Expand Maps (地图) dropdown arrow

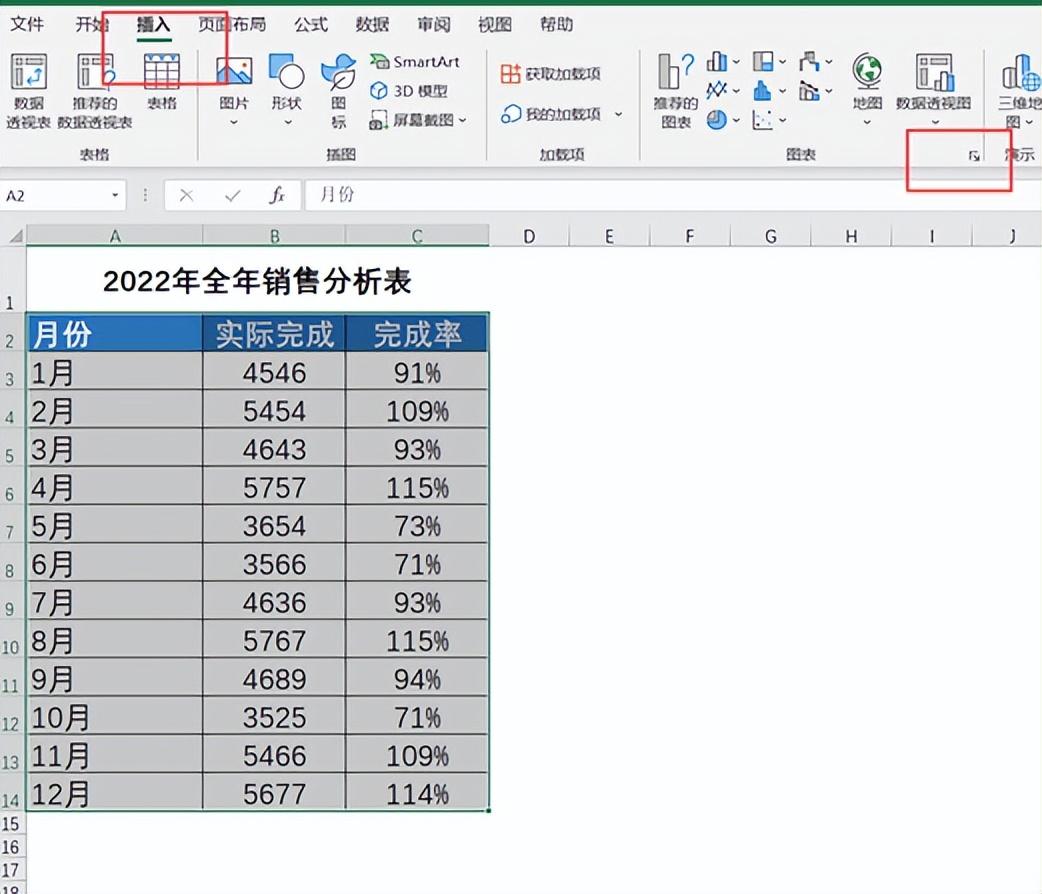(x=867, y=122)
